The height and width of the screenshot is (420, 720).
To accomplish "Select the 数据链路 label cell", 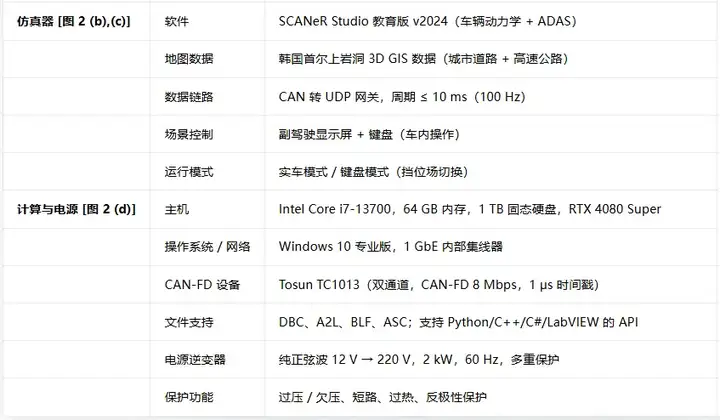I will (x=189, y=97).
